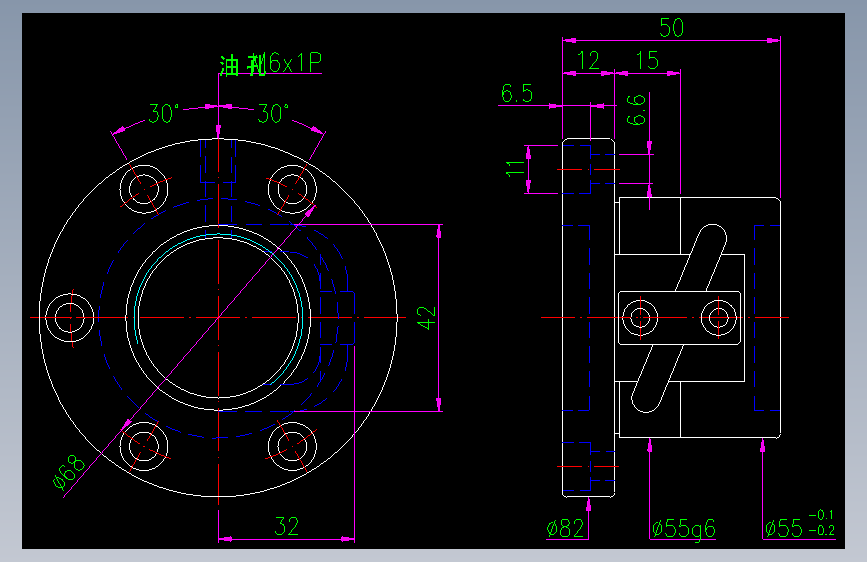Select the 50 overall length dimension
This screenshot has width=867, height=562.
671,28
